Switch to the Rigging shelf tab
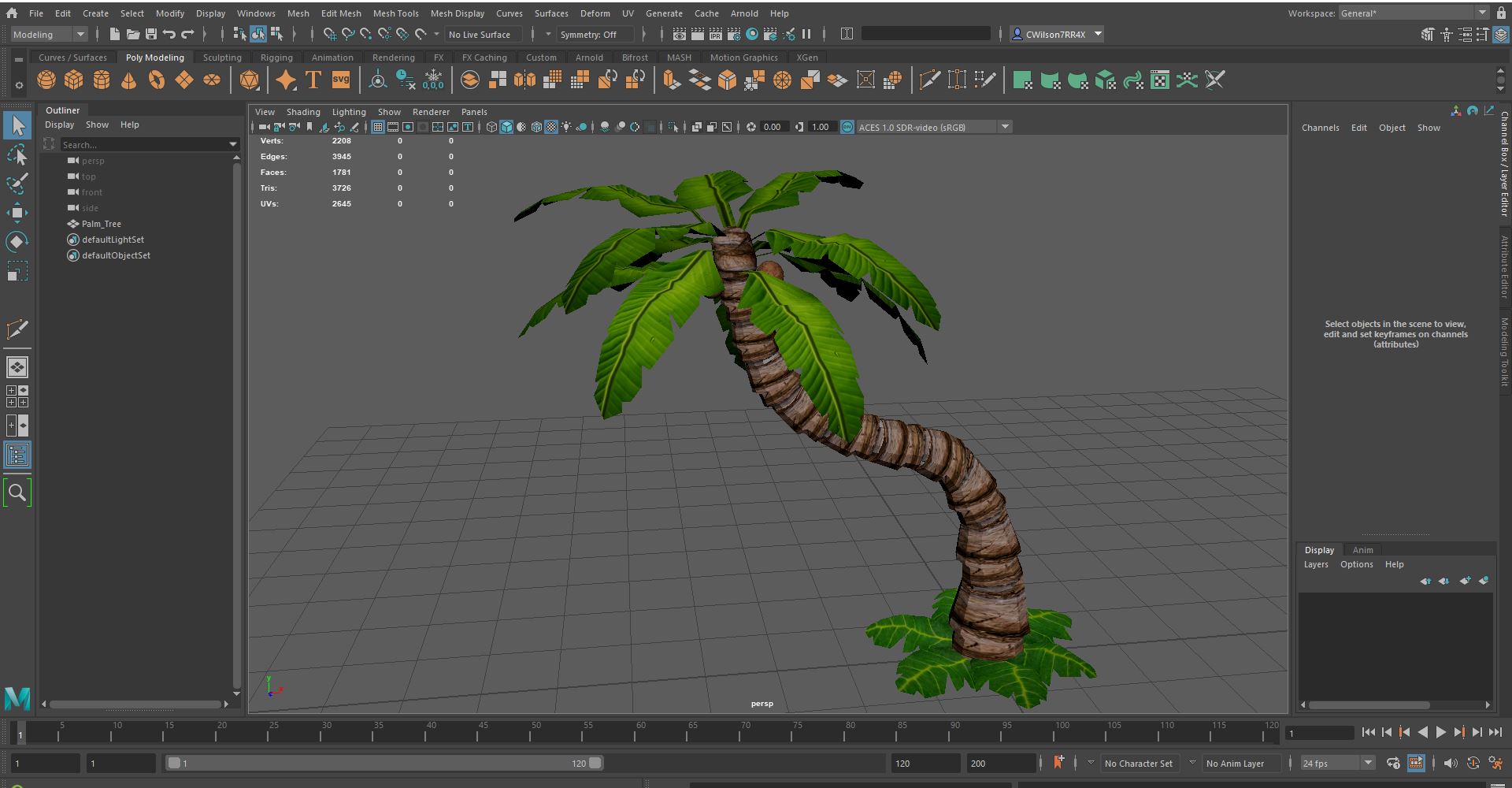 point(276,58)
